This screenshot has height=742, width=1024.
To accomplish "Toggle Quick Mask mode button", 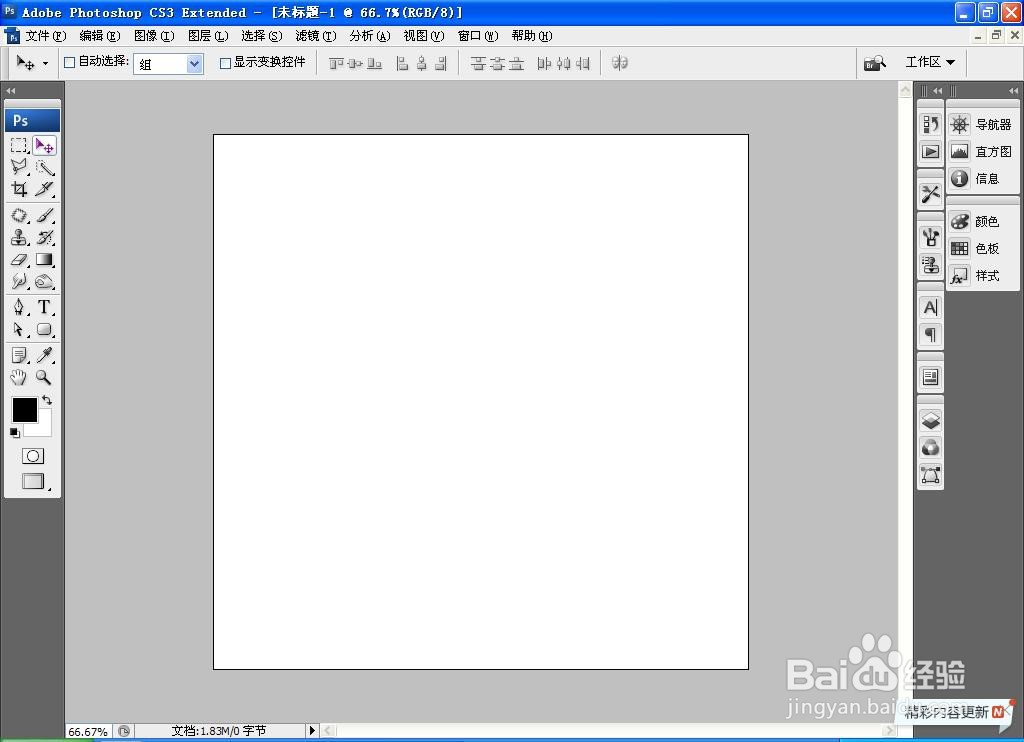I will [x=33, y=456].
